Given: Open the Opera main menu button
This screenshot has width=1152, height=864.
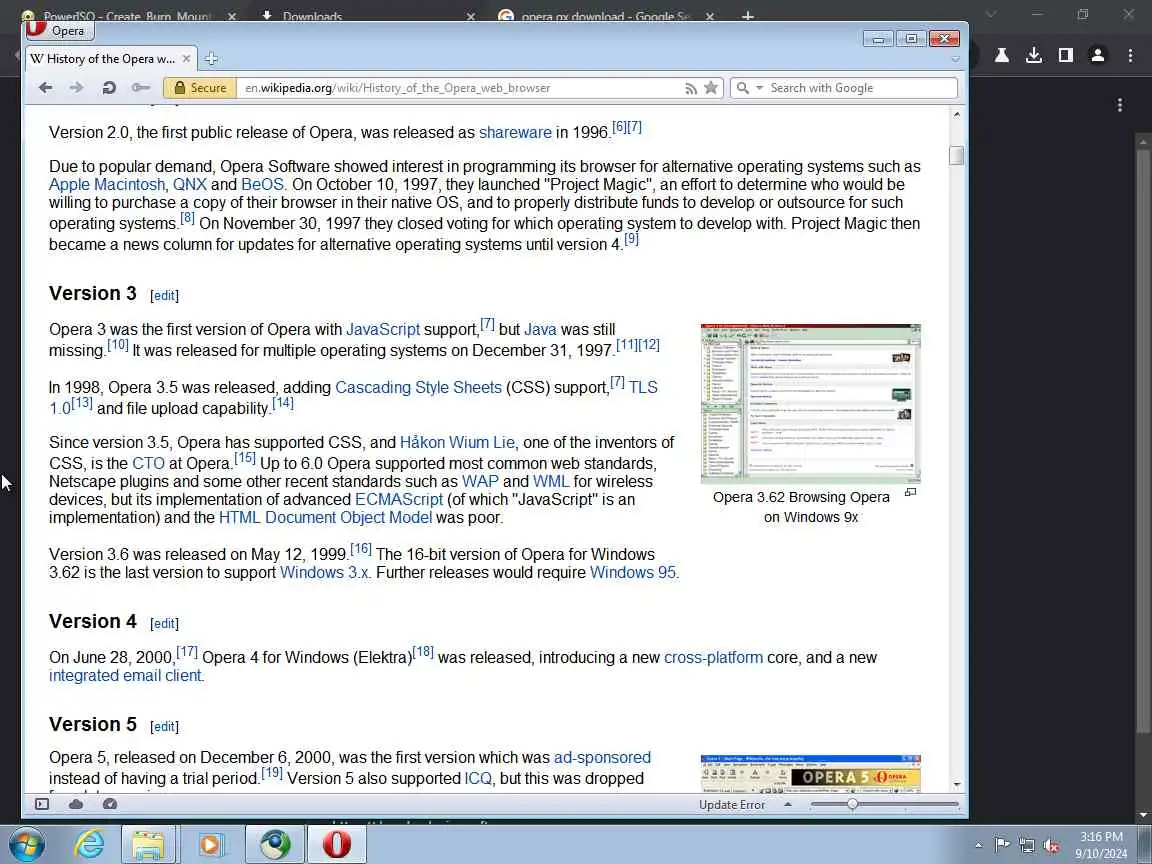Looking at the screenshot, I should coord(59,30).
